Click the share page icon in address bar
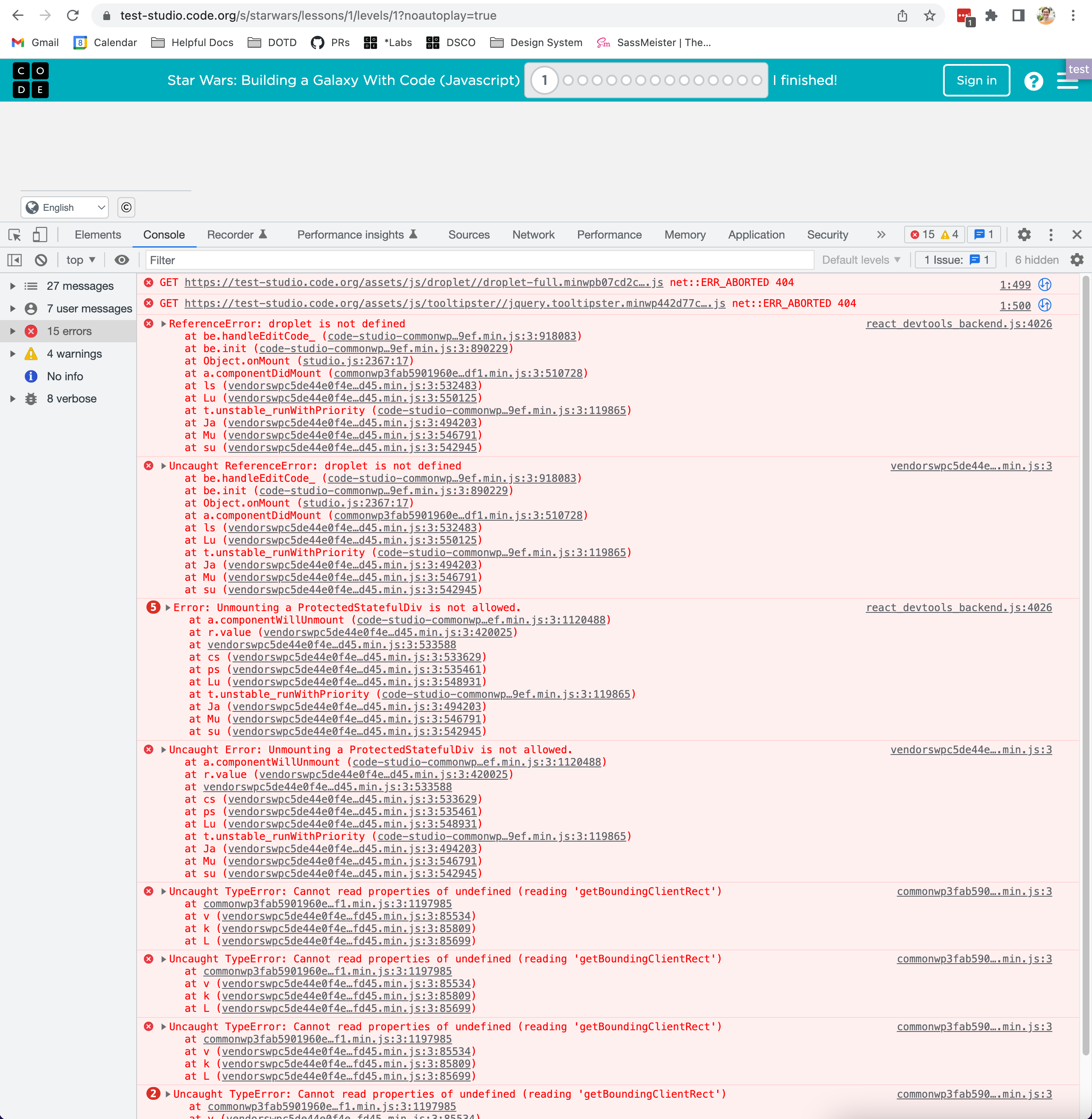This screenshot has height=1119, width=1092. coord(902,15)
